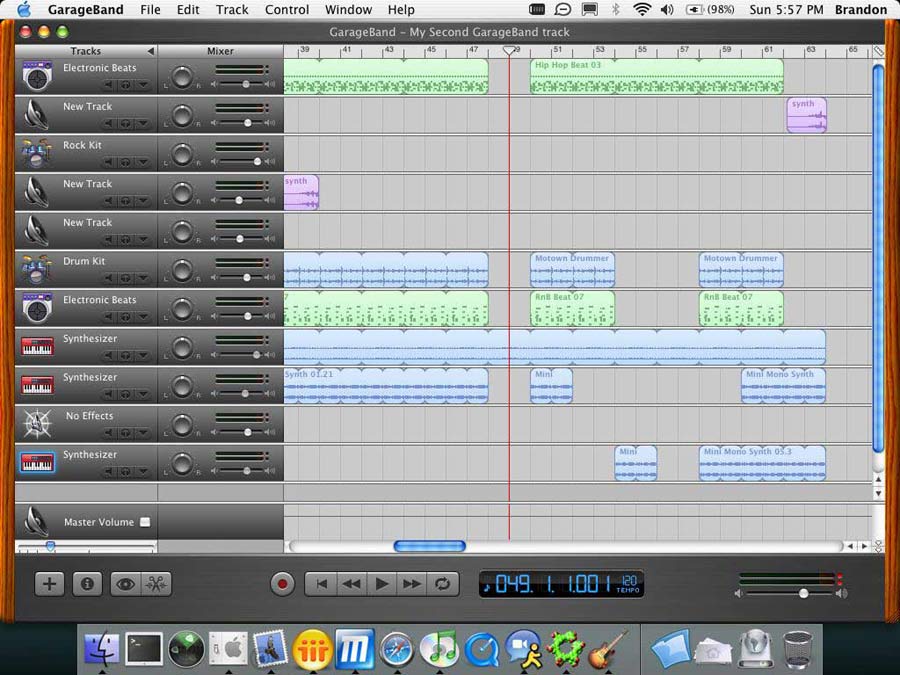The image size is (900, 675).
Task: Click the vertical scroll down arrow
Action: 878,493
